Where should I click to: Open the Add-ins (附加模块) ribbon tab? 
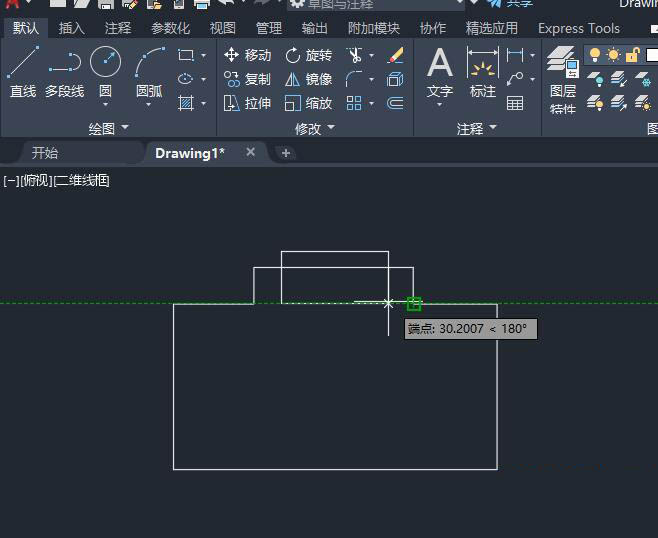click(x=374, y=28)
